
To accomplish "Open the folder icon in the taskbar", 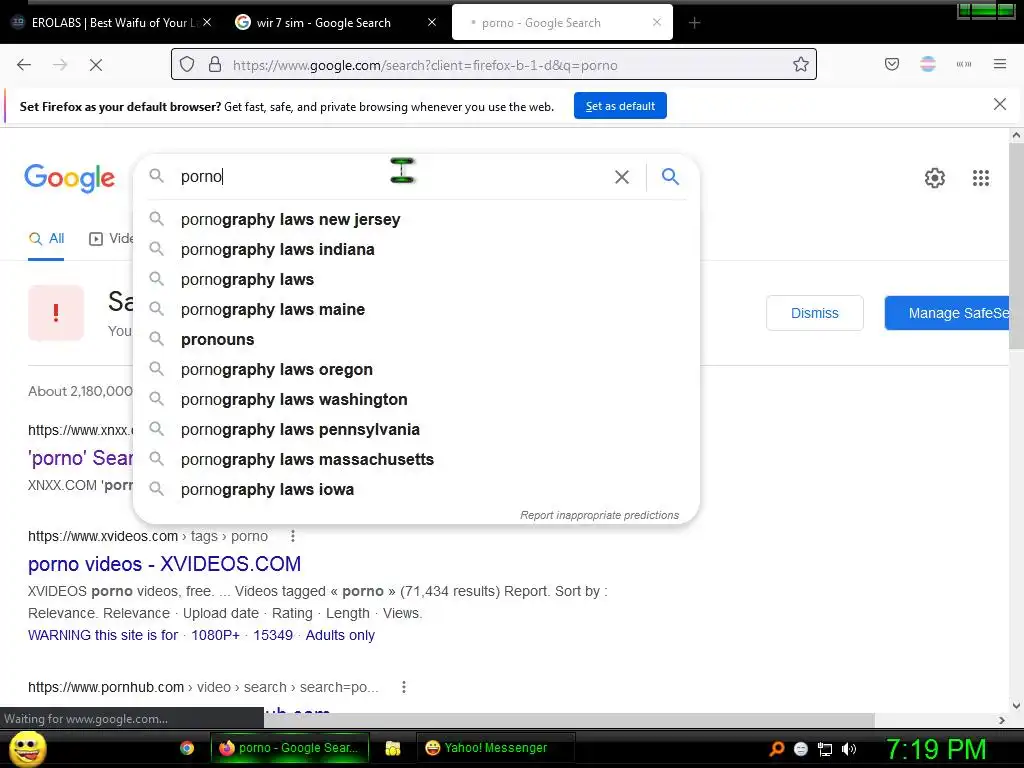I will click(x=392, y=748).
